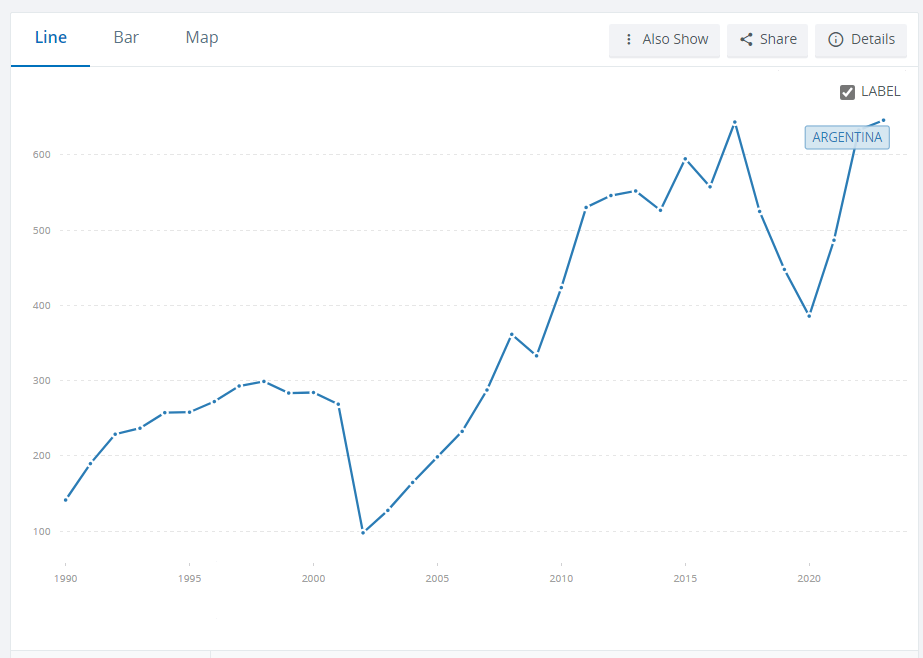Click the 2020 trough data point
The height and width of the screenshot is (658, 923).
point(809,315)
